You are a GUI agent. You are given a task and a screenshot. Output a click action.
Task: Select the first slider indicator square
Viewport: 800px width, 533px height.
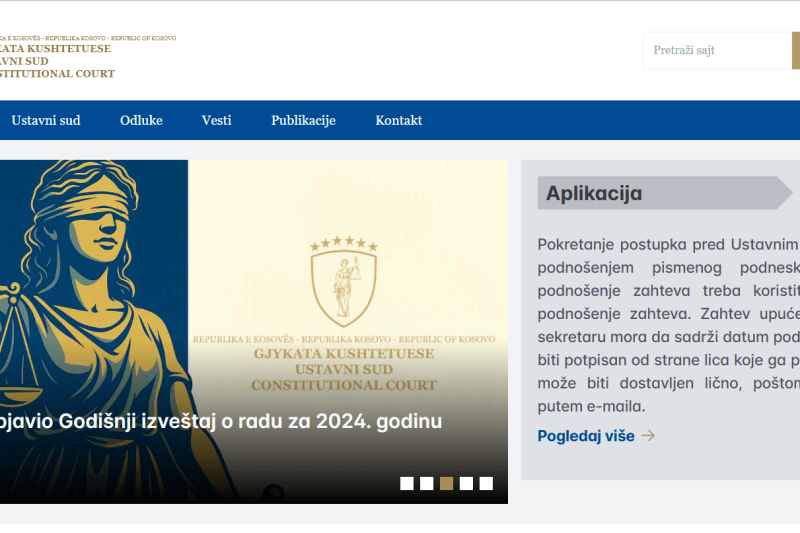[407, 484]
